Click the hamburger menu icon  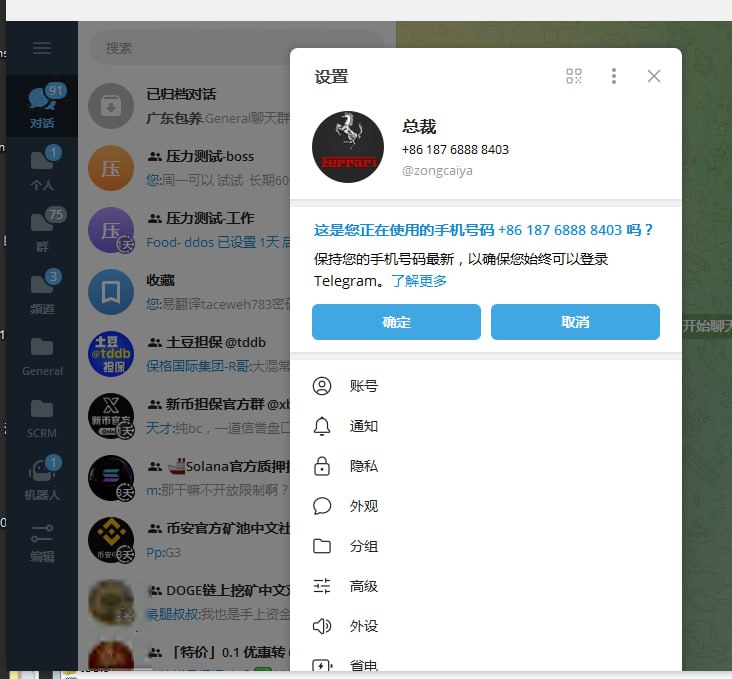(42, 48)
